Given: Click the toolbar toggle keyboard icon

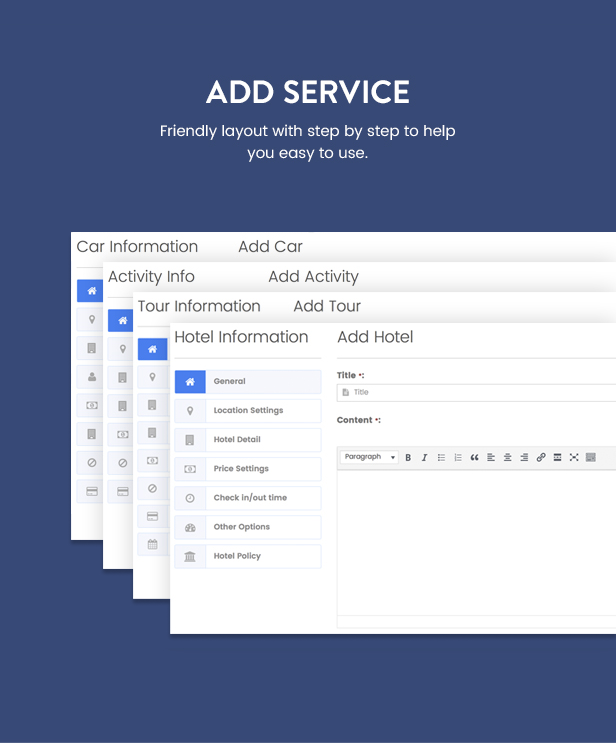Looking at the screenshot, I should coord(591,458).
